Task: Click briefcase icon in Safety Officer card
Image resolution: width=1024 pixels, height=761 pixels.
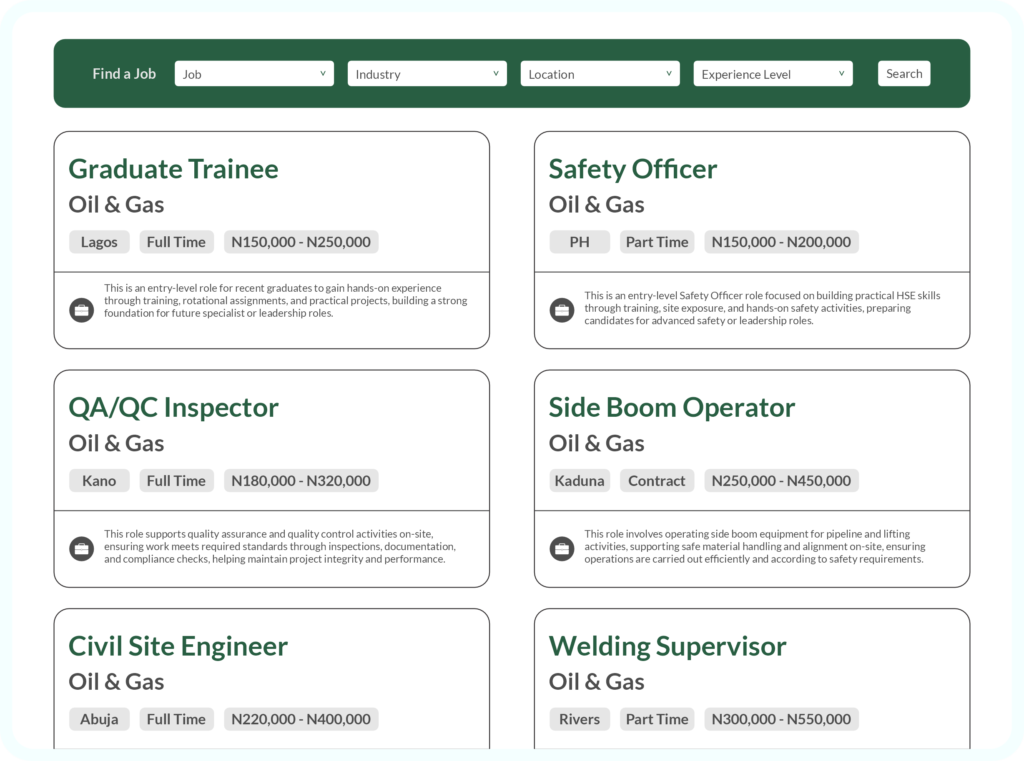Action: coord(562,310)
